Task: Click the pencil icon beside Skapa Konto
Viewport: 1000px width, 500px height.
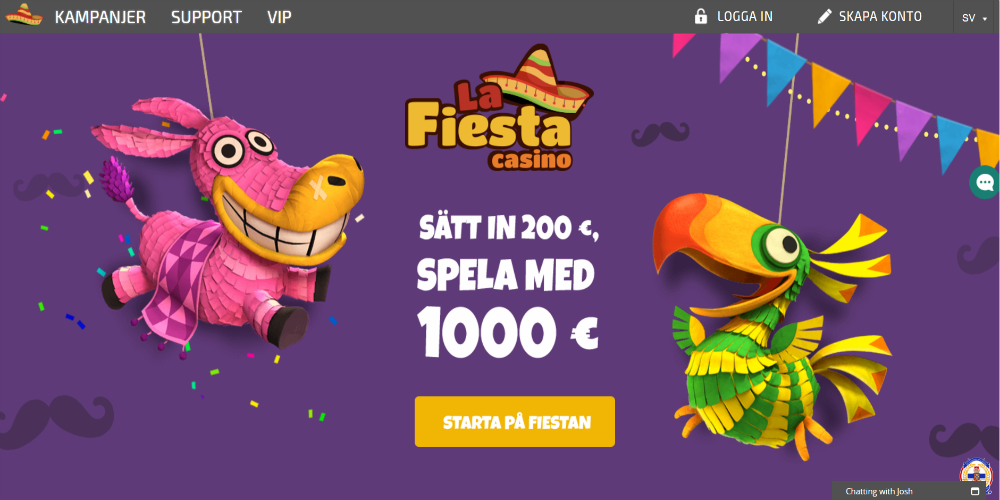Action: (x=825, y=16)
